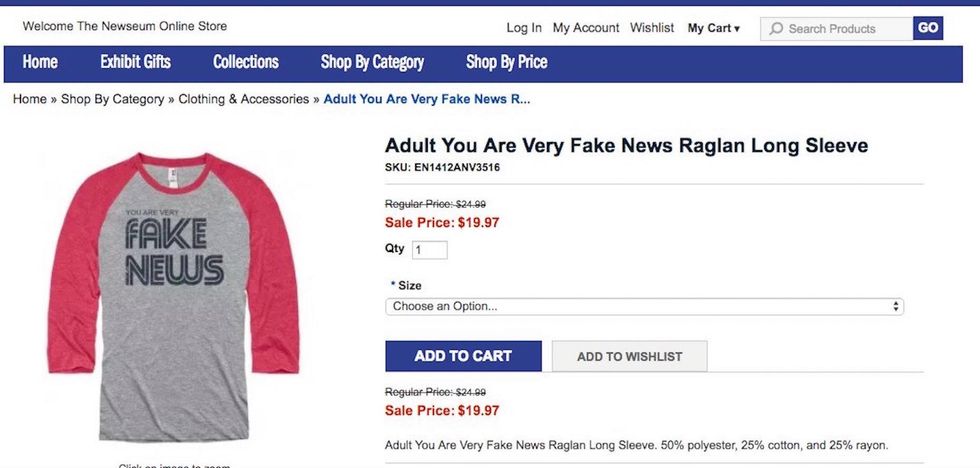Open Shop By Category menu
Screen dimensions: 980x468
[372, 62]
